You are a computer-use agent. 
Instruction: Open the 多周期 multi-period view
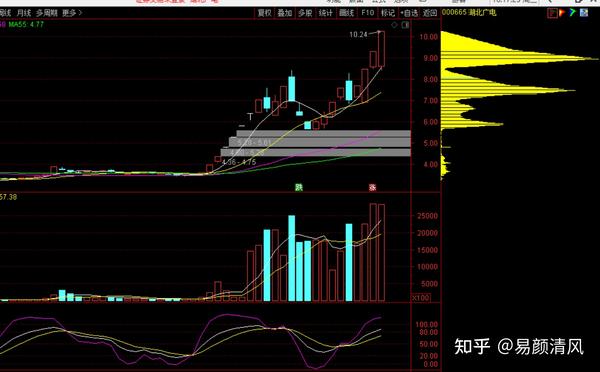(47, 13)
